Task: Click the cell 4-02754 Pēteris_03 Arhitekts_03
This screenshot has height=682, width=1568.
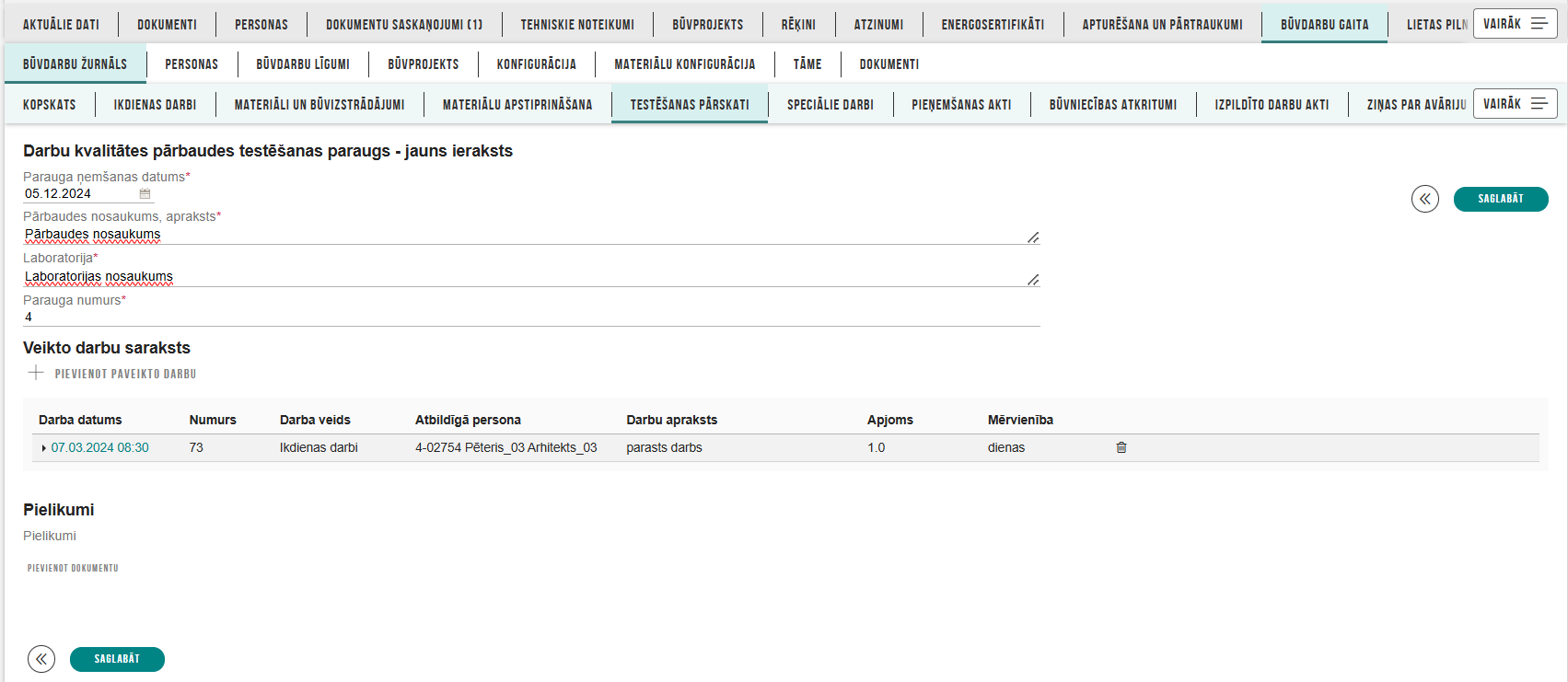Action: (506, 447)
